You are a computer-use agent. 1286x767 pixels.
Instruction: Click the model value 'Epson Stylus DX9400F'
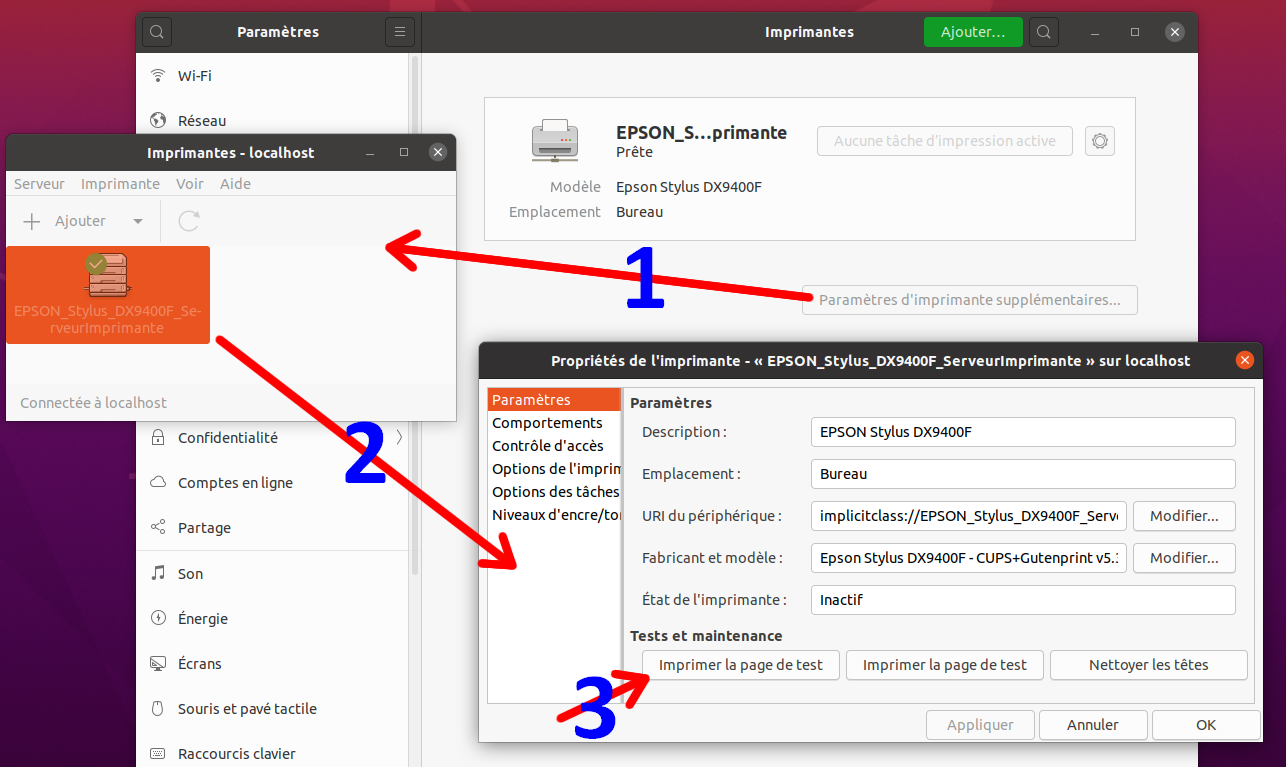[689, 187]
